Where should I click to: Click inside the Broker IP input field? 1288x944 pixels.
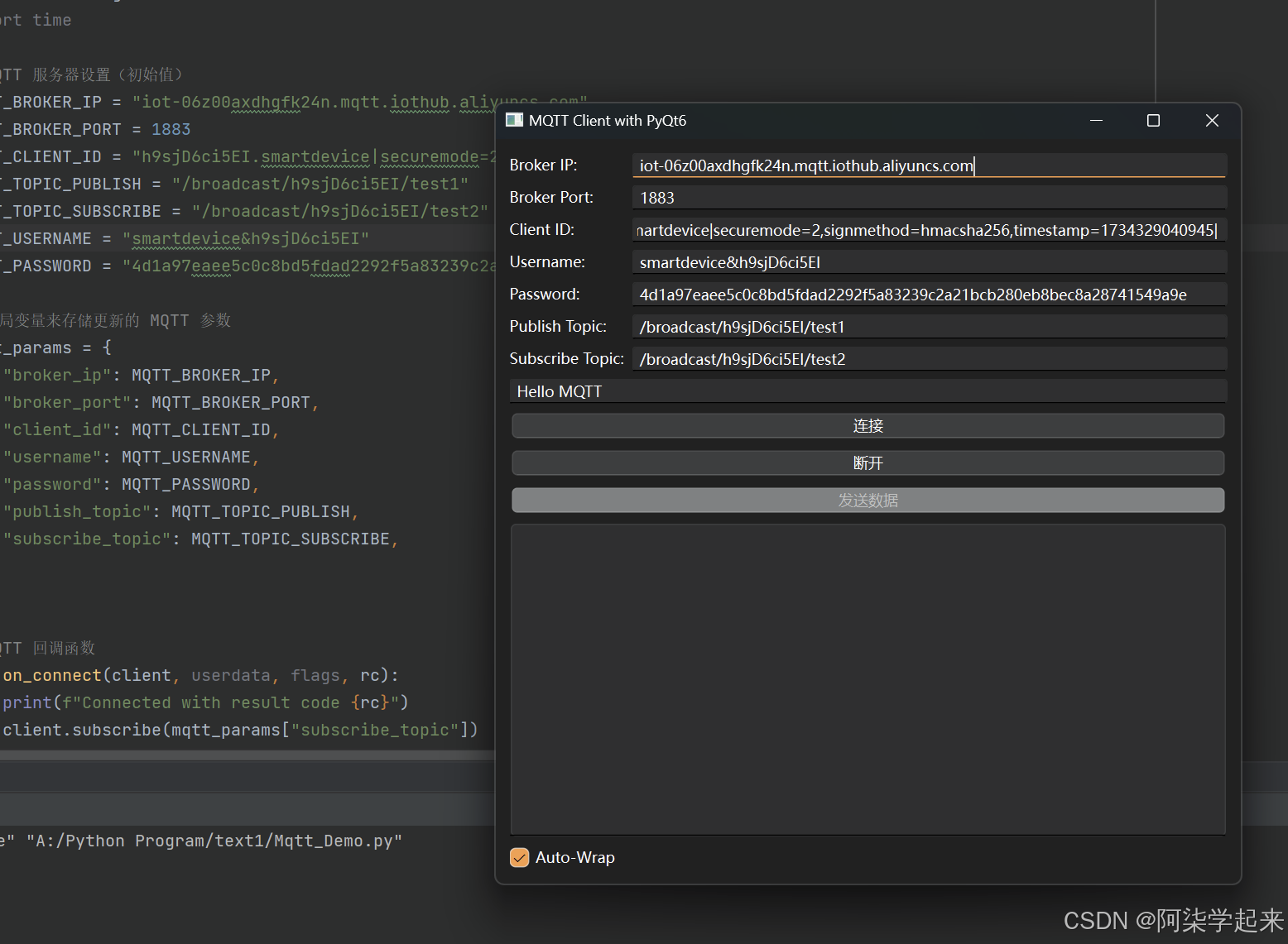[927, 165]
